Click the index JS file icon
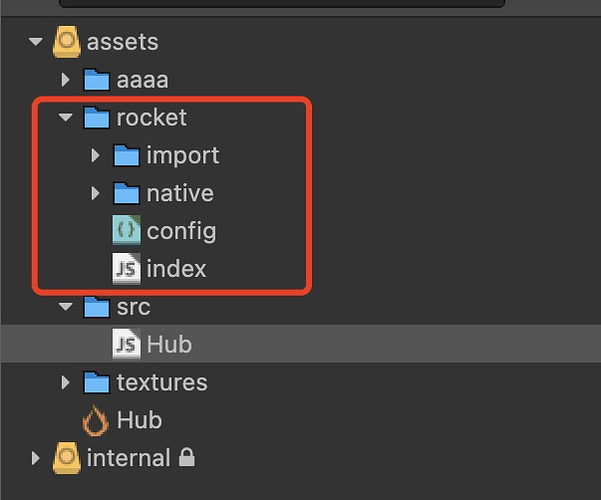Image resolution: width=601 pixels, height=500 pixels. [126, 268]
